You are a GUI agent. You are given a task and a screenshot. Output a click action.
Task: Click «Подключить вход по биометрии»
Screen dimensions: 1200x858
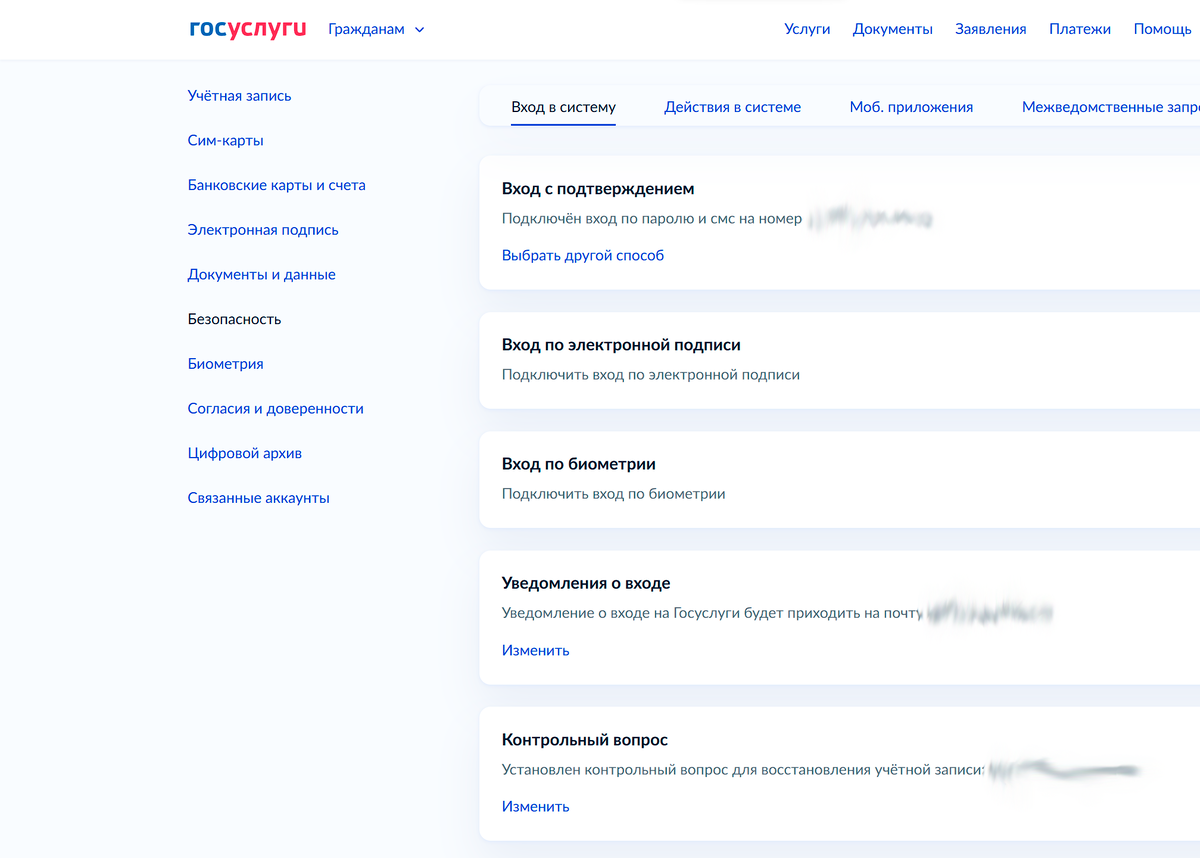coord(614,493)
